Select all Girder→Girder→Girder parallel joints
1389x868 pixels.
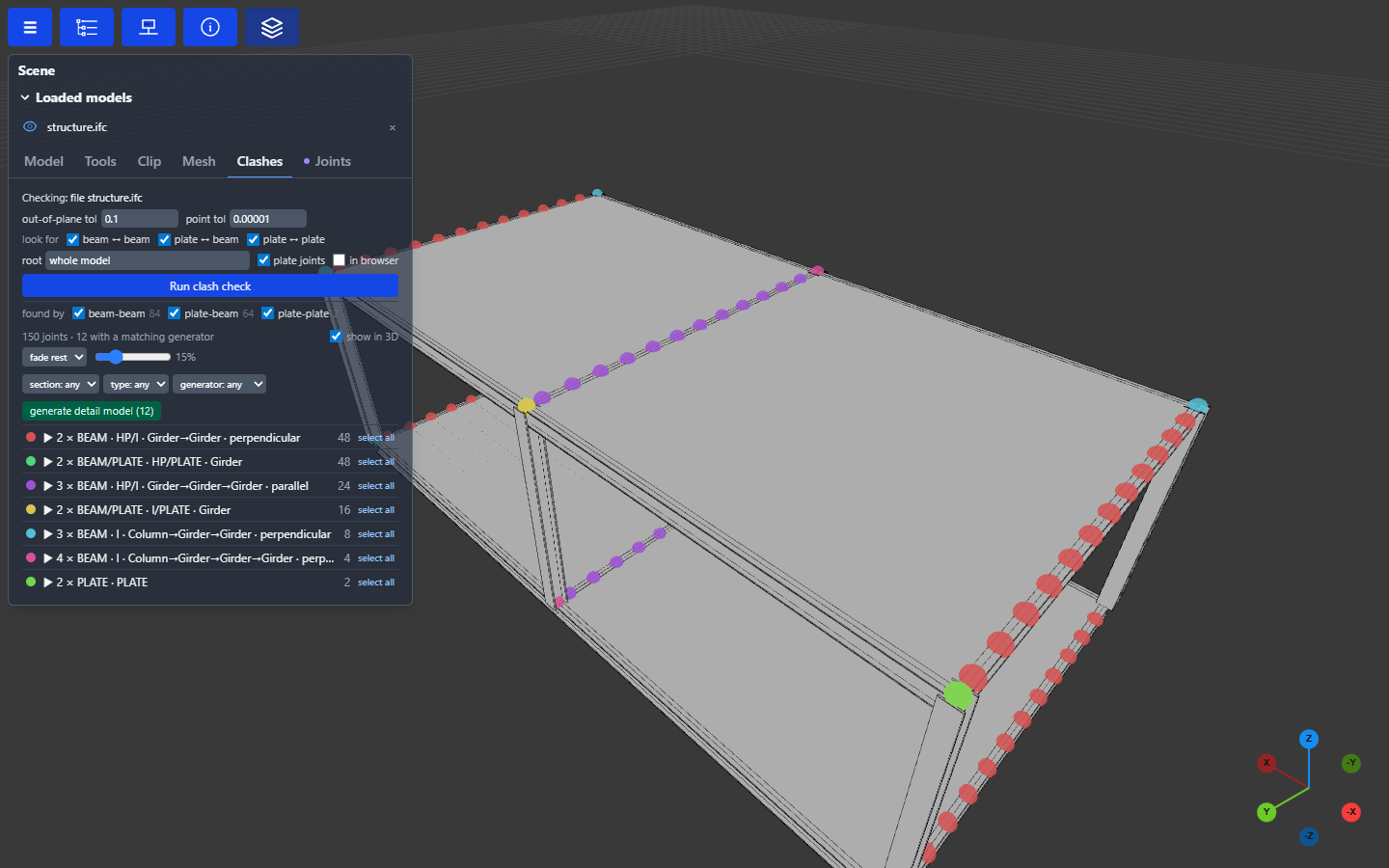click(376, 486)
